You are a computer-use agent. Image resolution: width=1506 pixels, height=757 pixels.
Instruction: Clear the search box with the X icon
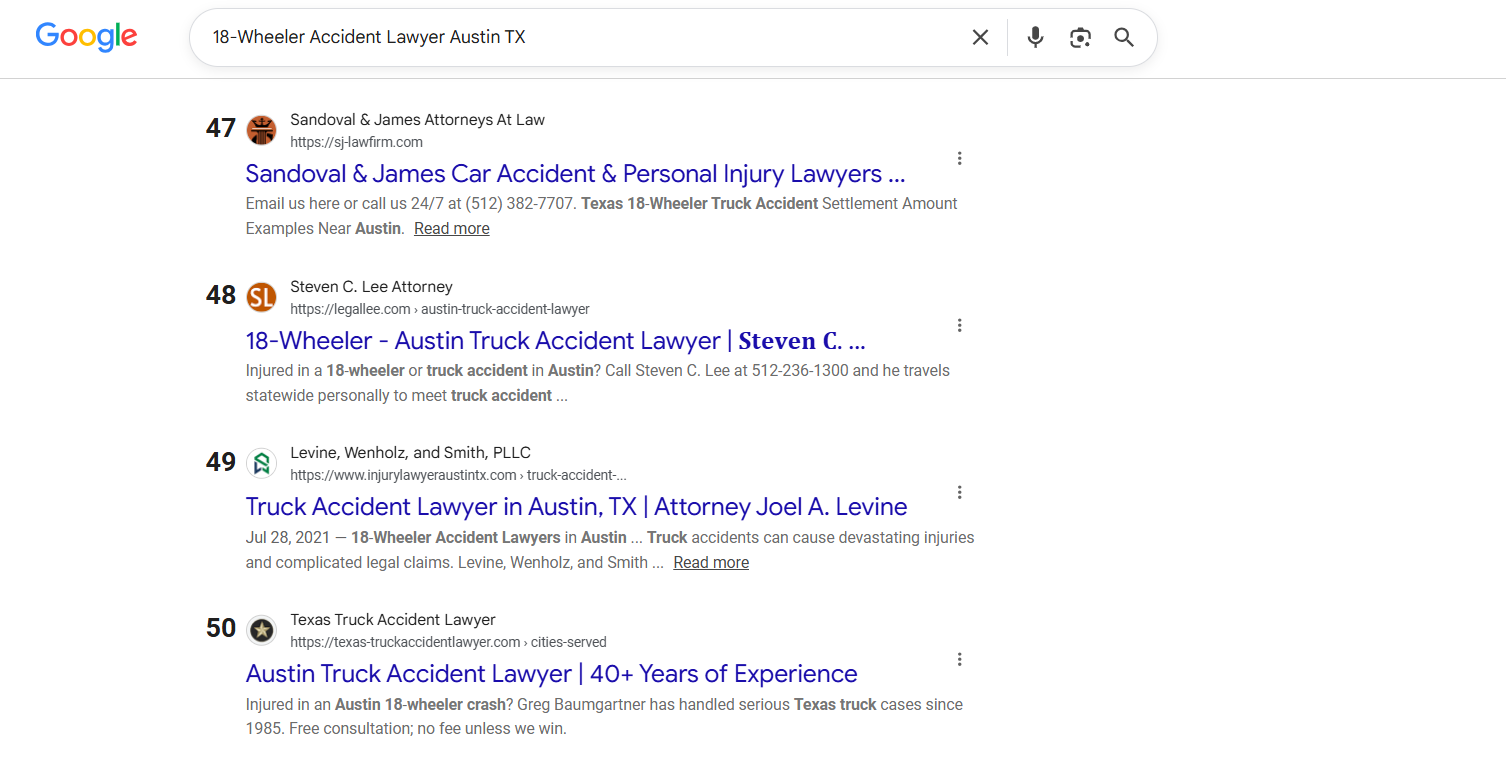point(980,37)
